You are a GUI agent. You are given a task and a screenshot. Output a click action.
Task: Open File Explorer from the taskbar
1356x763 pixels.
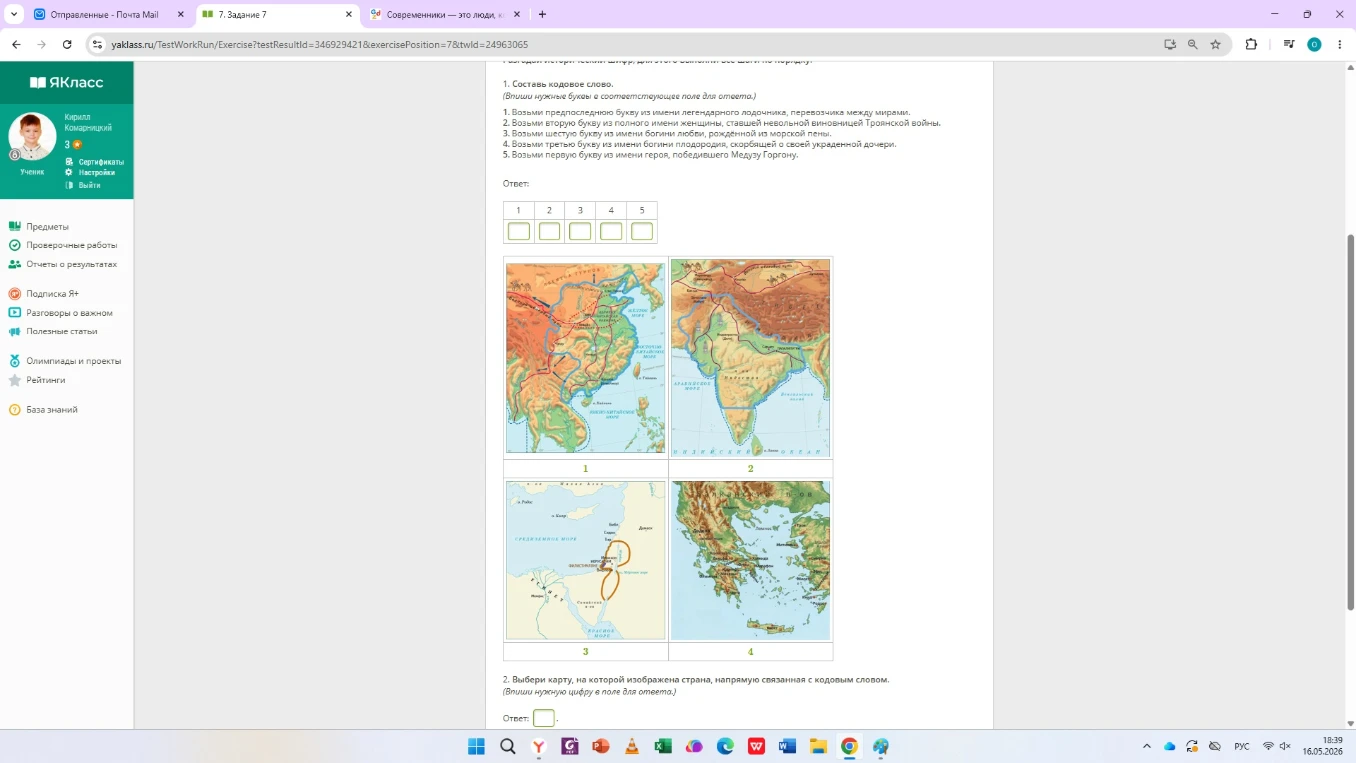pos(818,746)
